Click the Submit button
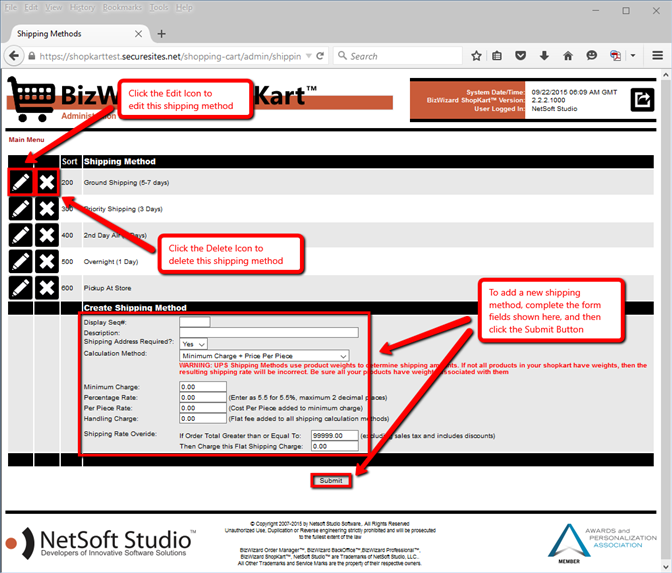672x573 pixels. [331, 480]
